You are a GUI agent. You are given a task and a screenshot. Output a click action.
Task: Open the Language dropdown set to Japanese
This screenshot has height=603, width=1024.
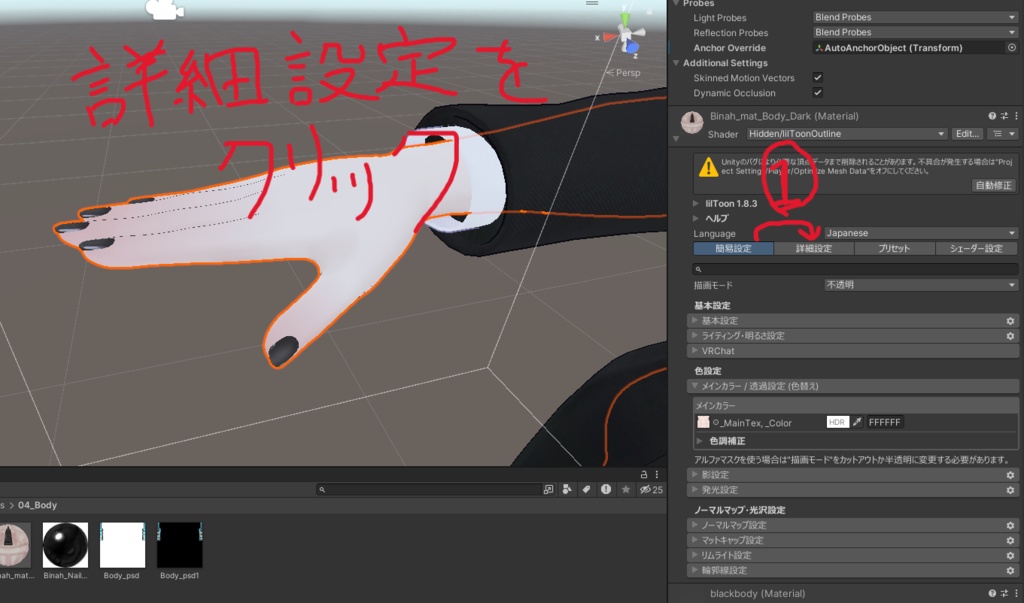pos(921,233)
